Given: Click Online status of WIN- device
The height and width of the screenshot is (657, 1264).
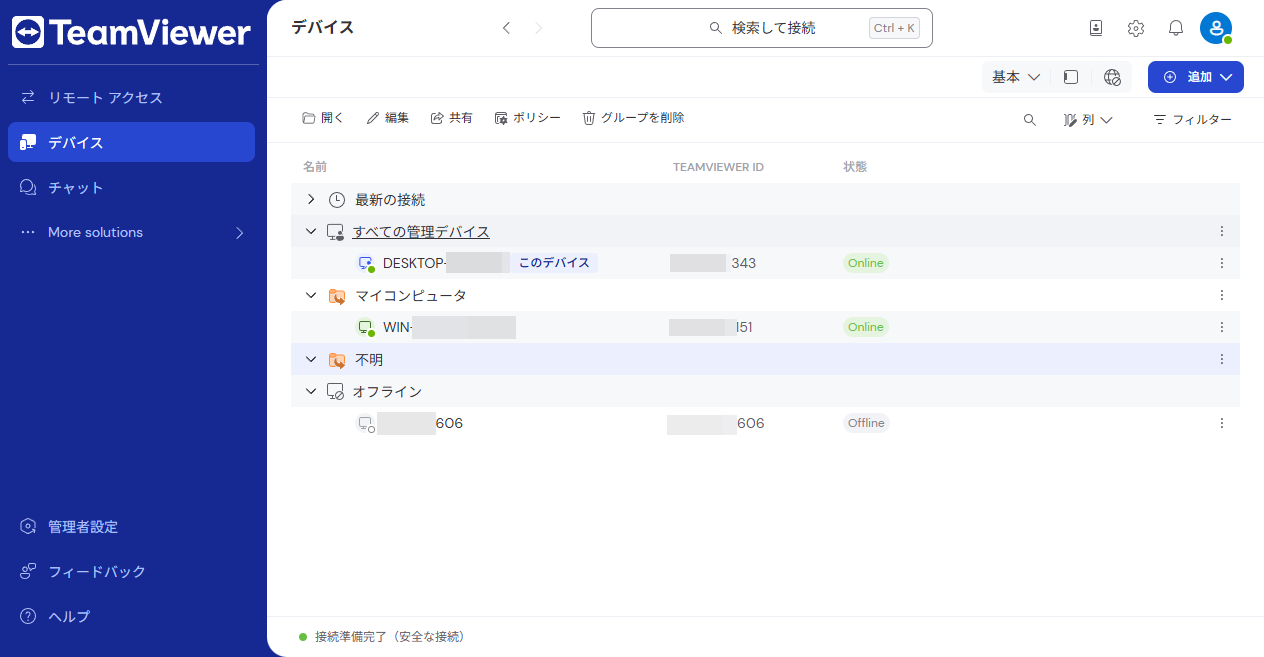Looking at the screenshot, I should click(866, 327).
